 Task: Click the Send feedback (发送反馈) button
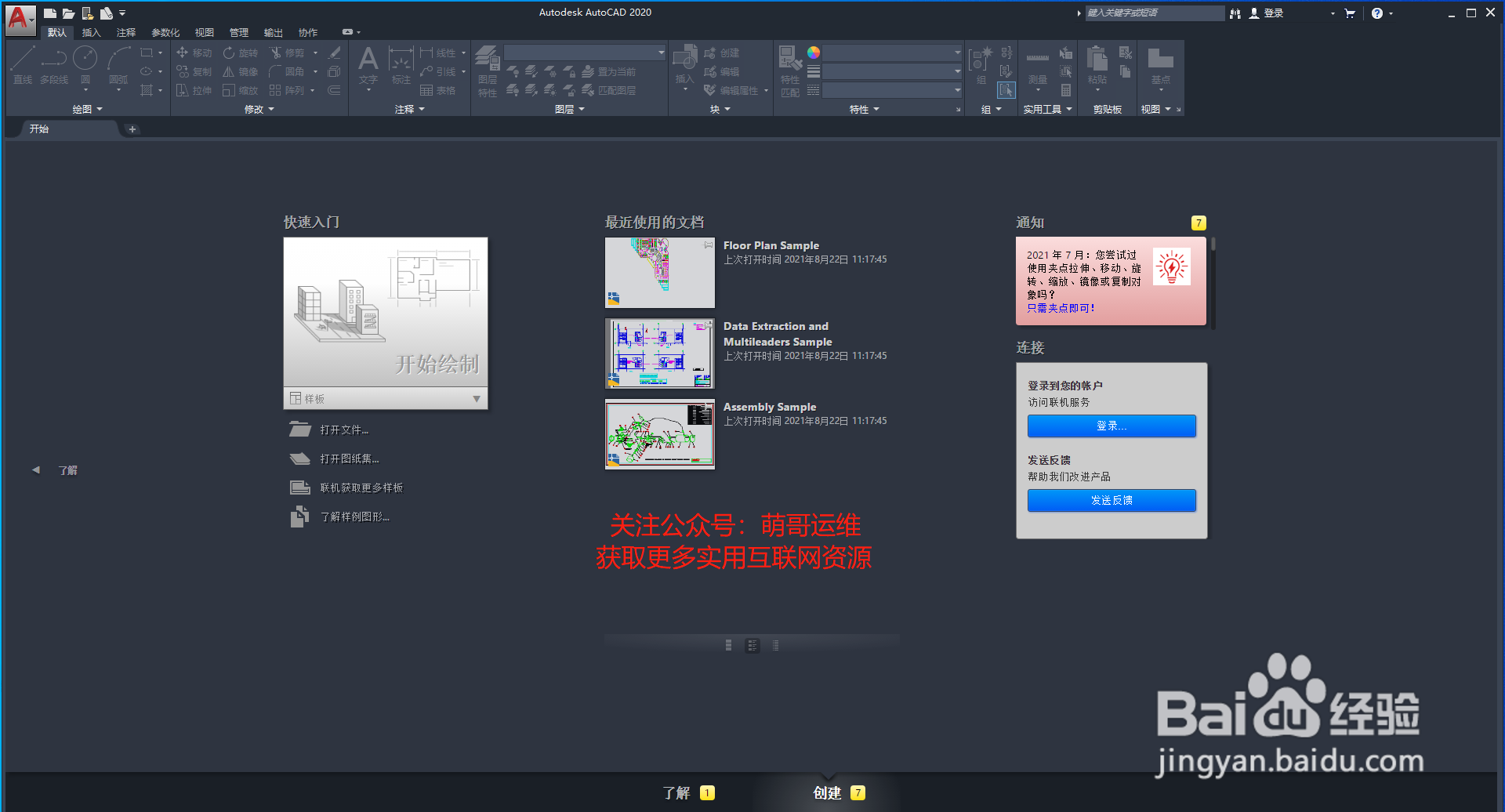point(1112,500)
